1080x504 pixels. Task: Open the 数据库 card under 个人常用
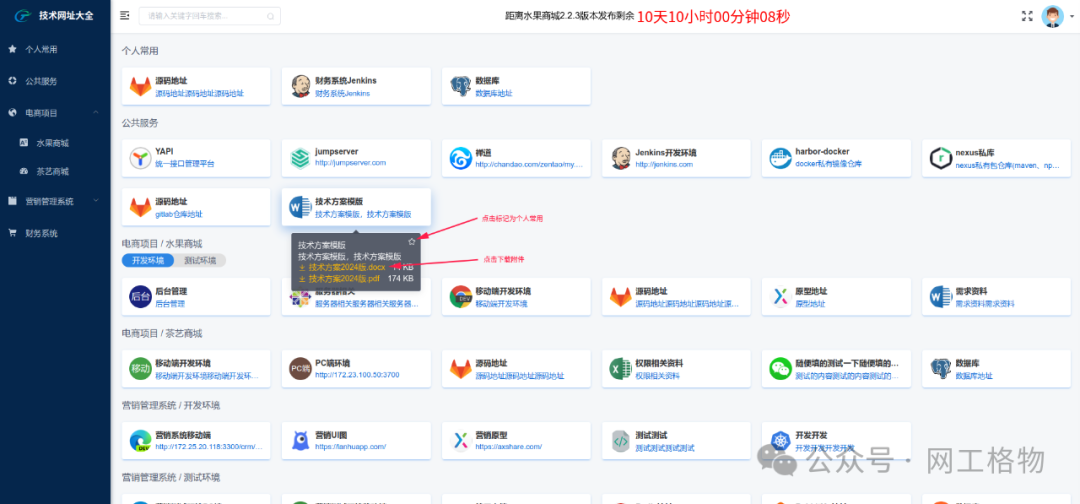517,86
